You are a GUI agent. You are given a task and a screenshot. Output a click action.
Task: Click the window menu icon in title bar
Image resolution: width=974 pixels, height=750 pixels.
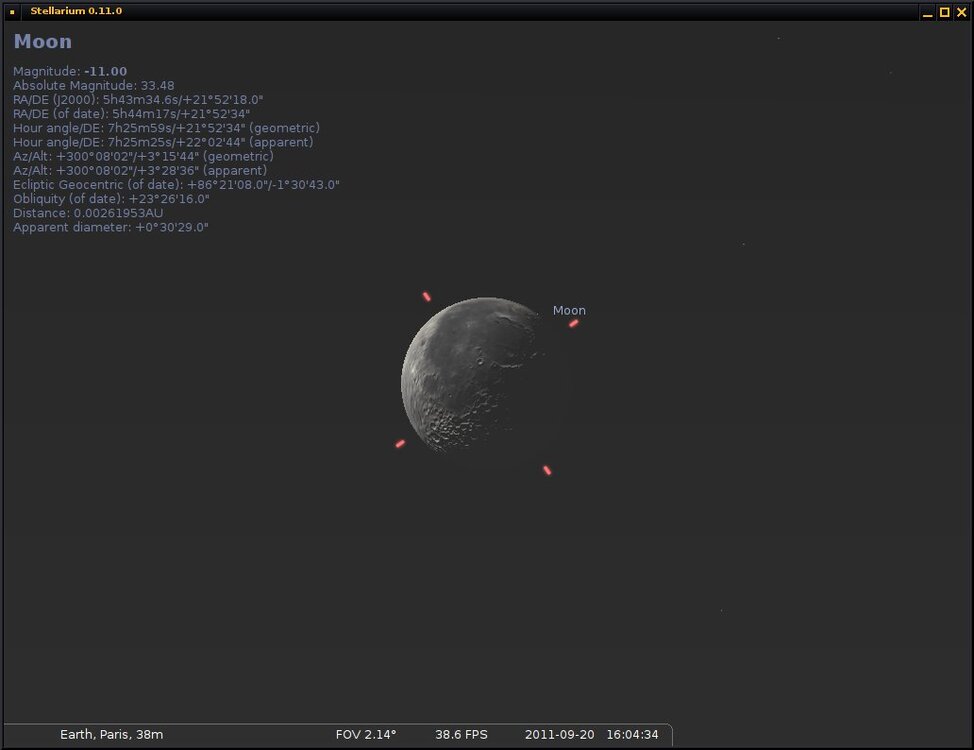[12, 12]
